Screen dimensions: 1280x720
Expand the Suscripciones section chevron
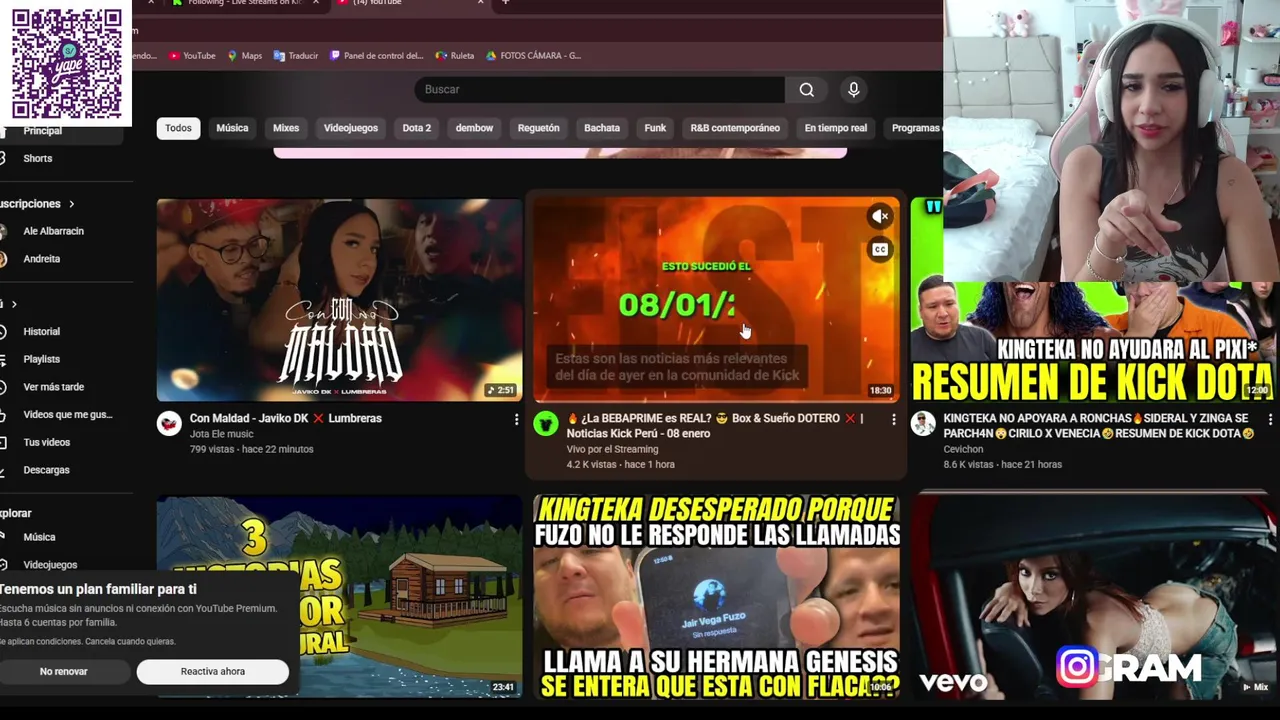point(71,204)
